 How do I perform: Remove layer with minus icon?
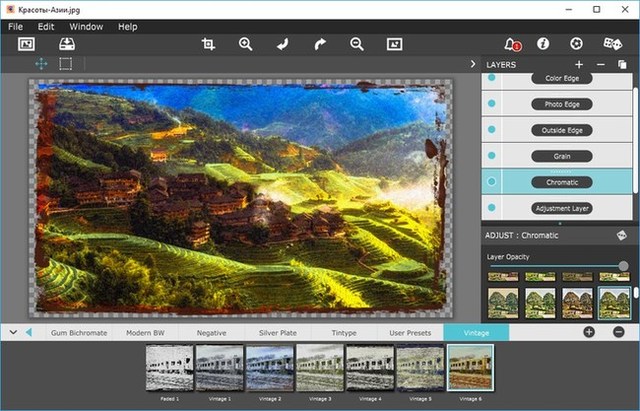tap(600, 64)
